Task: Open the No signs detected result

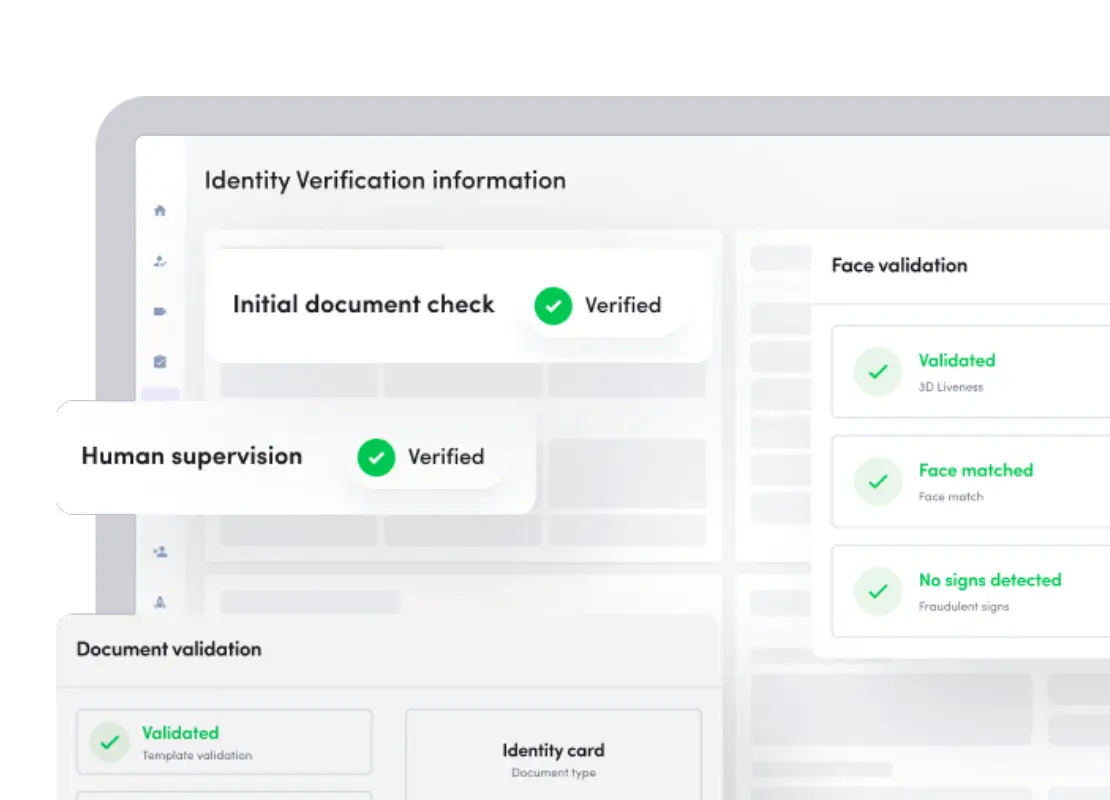Action: (x=989, y=580)
